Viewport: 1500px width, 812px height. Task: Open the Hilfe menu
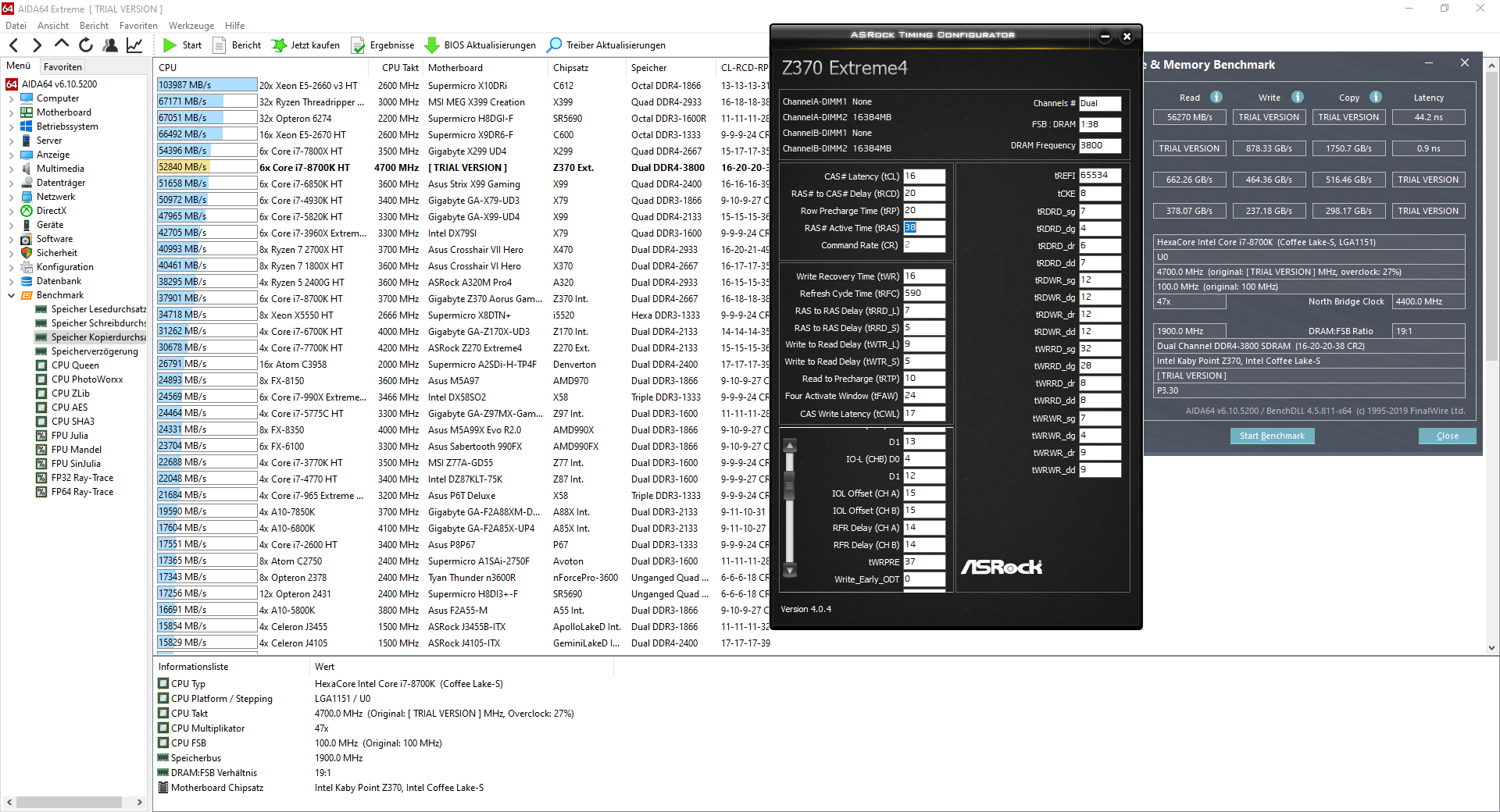234,26
